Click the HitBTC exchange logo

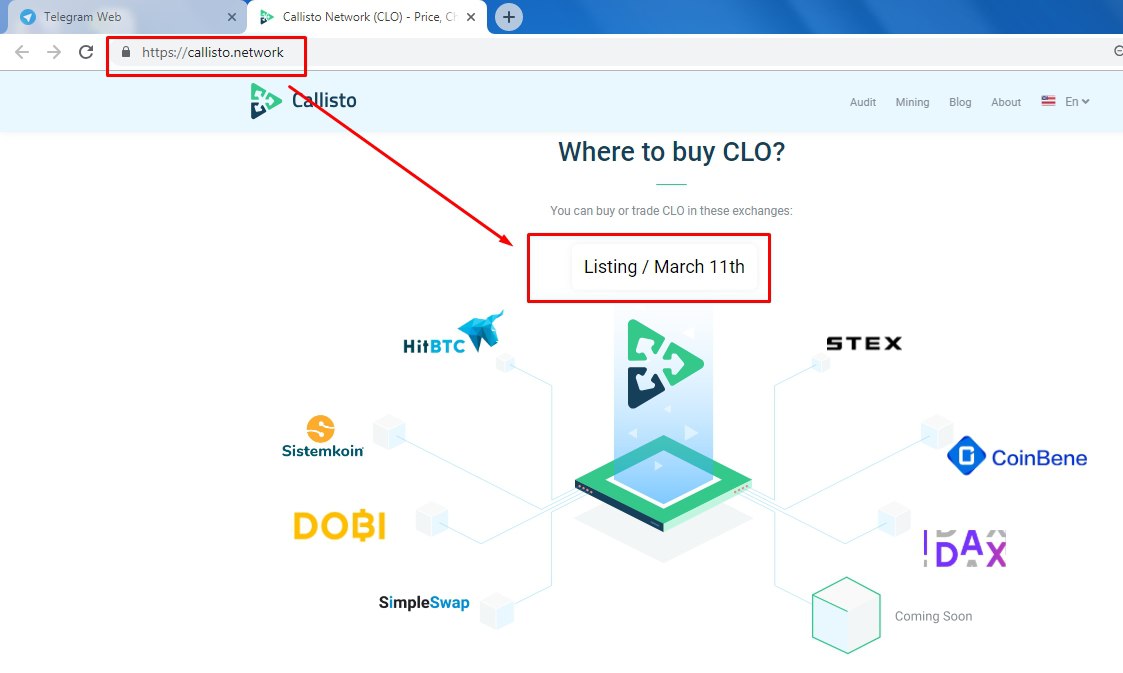click(x=453, y=334)
